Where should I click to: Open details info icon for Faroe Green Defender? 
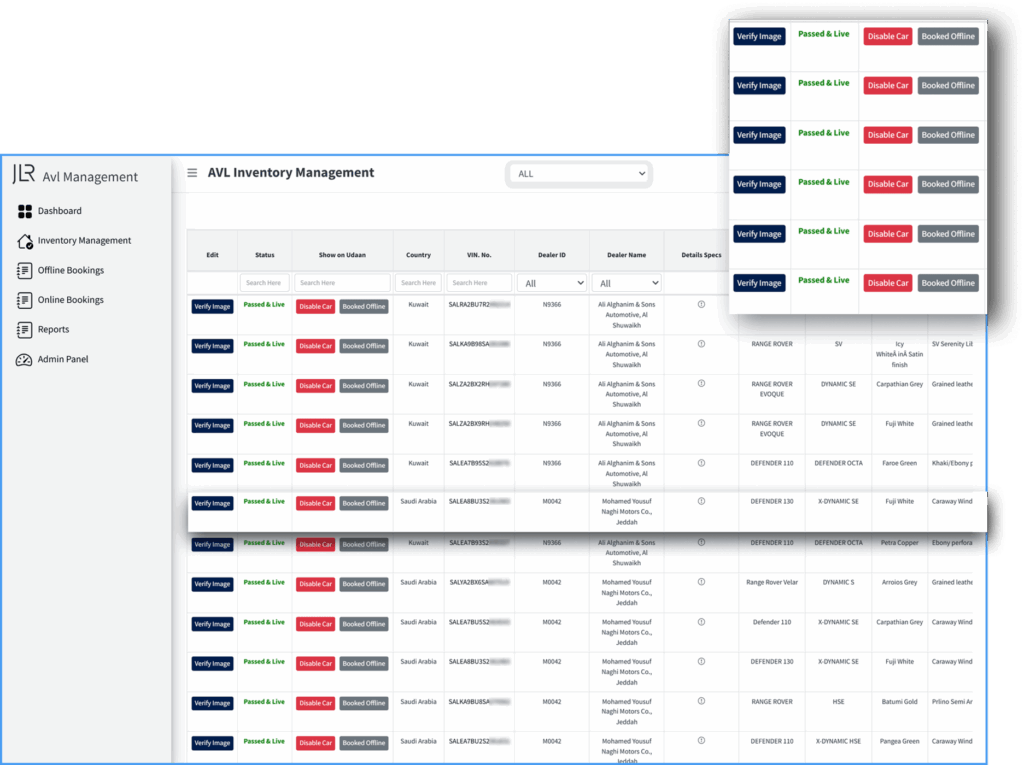701,463
